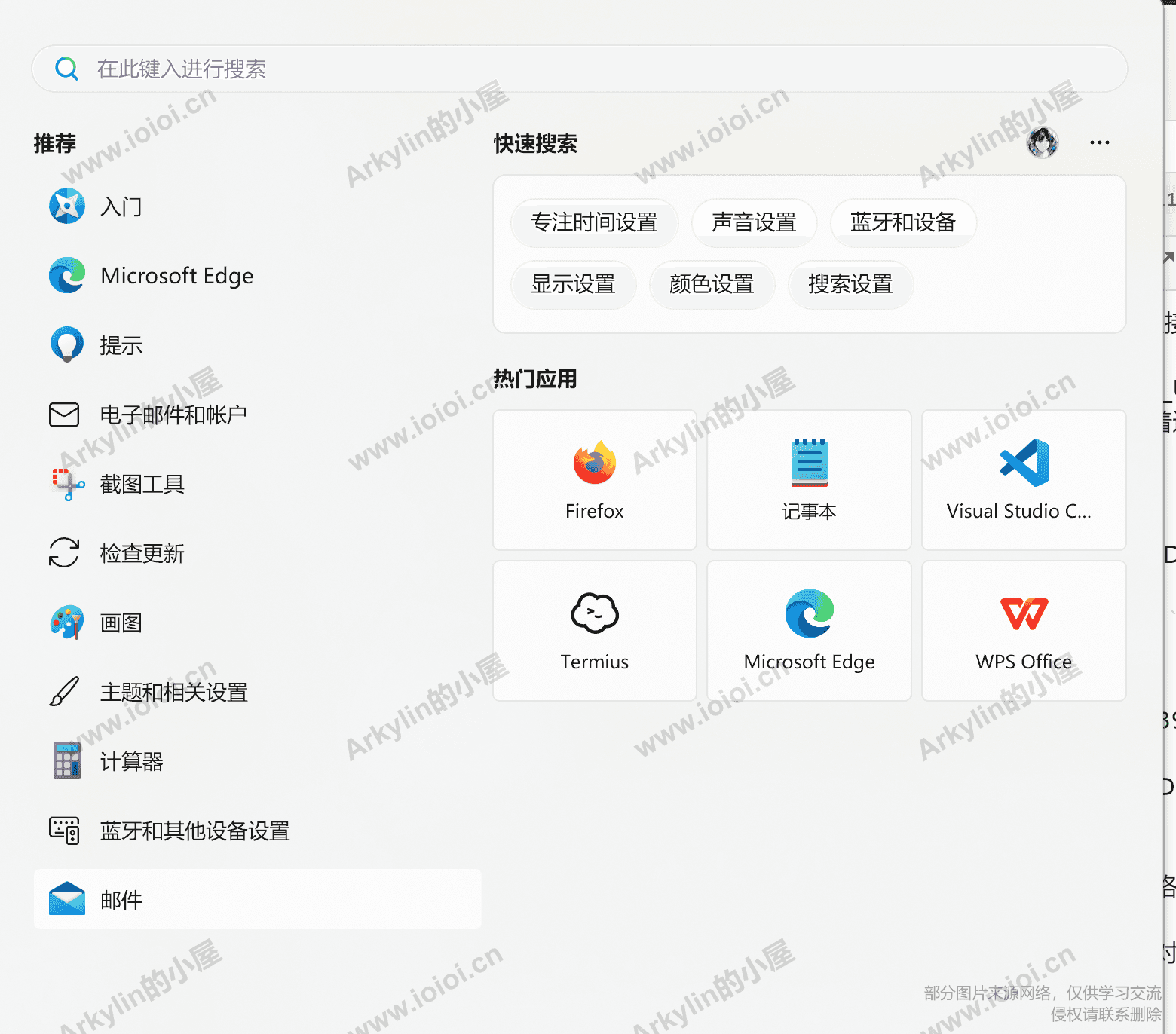Open Microsoft Edge tile in 热门应用

(809, 631)
